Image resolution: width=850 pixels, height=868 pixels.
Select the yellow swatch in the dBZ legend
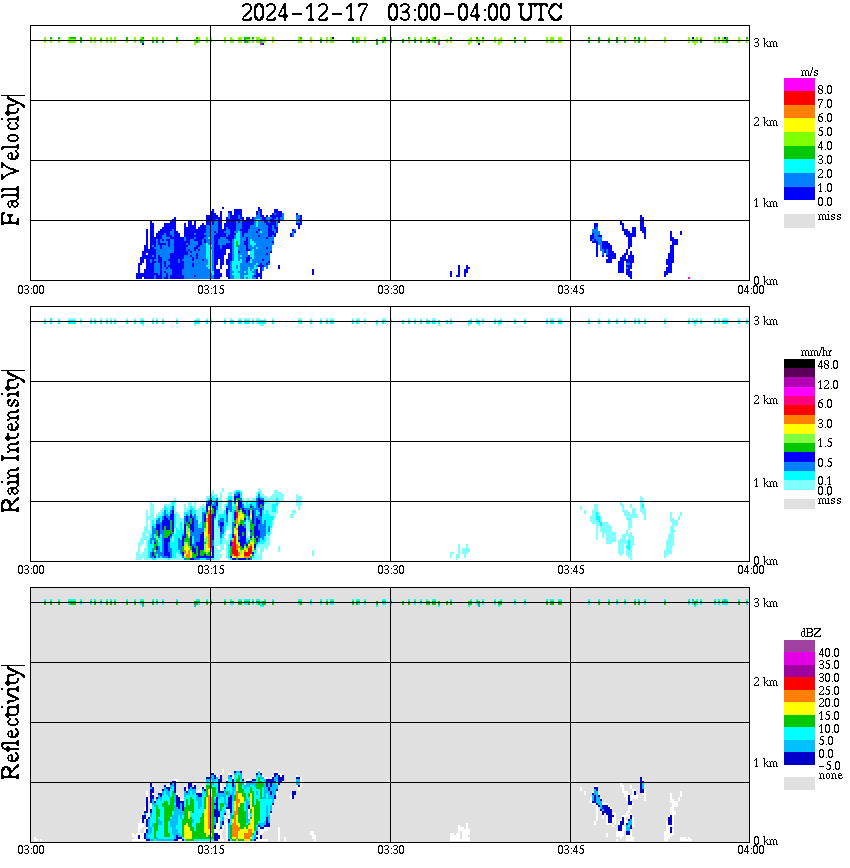coord(799,709)
